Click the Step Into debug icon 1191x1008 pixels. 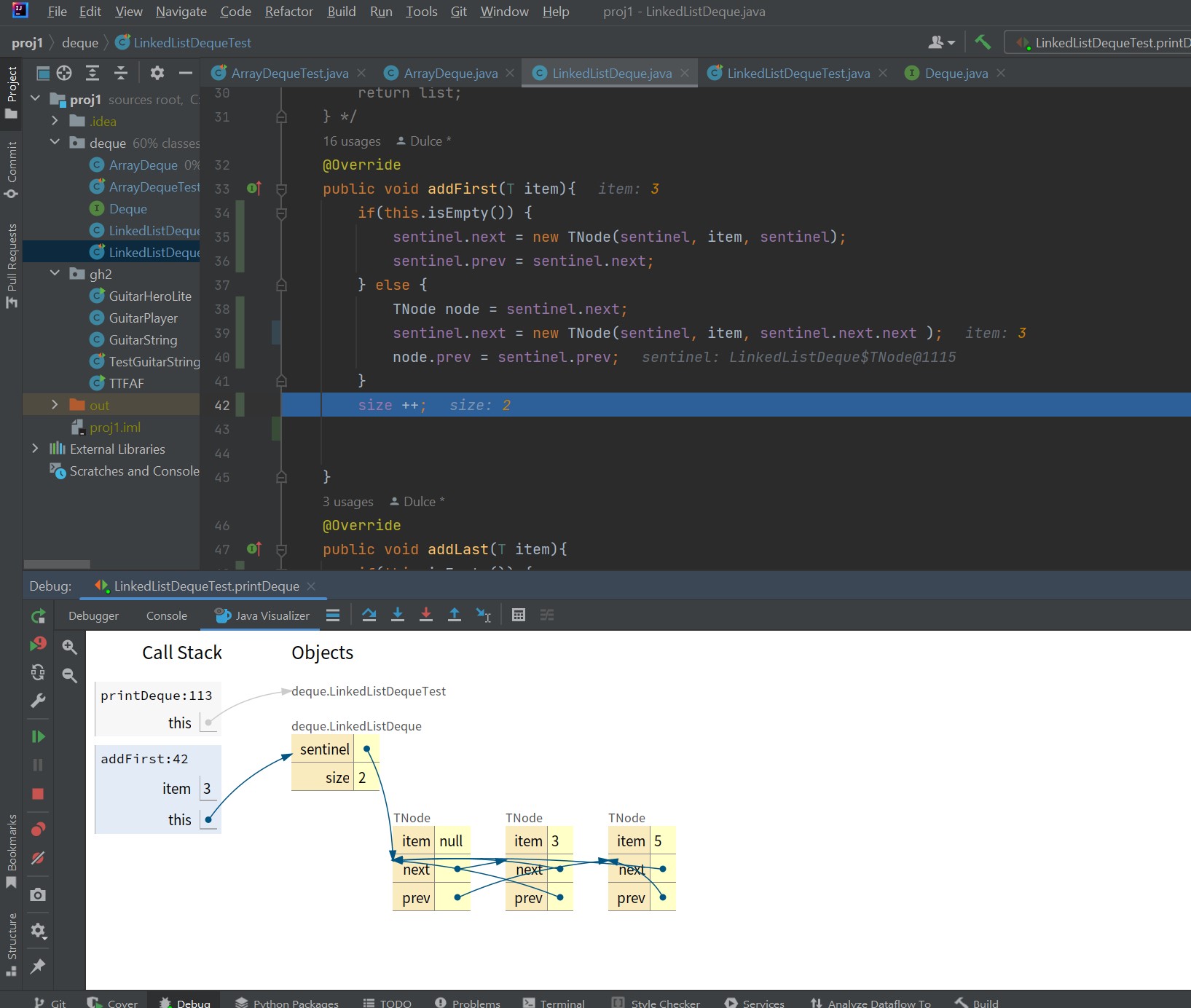click(398, 615)
